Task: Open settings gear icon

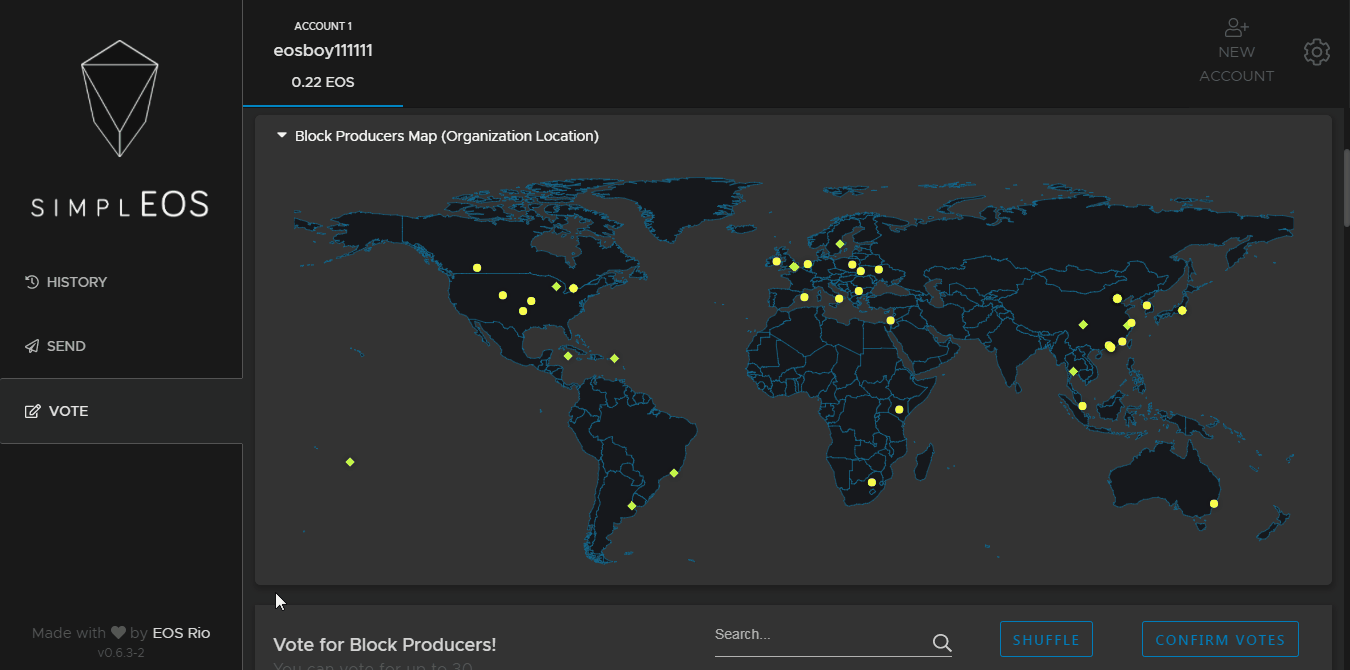Action: pos(1317,52)
